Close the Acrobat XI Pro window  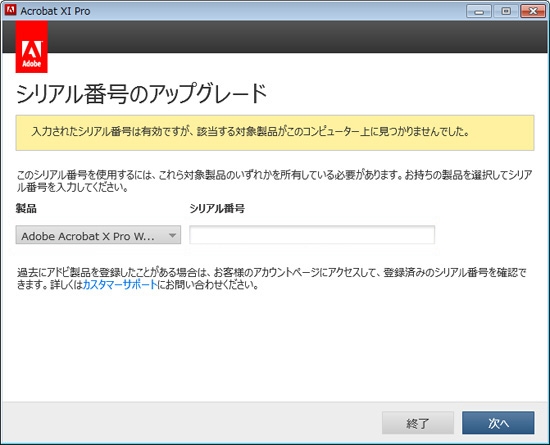(532, 11)
